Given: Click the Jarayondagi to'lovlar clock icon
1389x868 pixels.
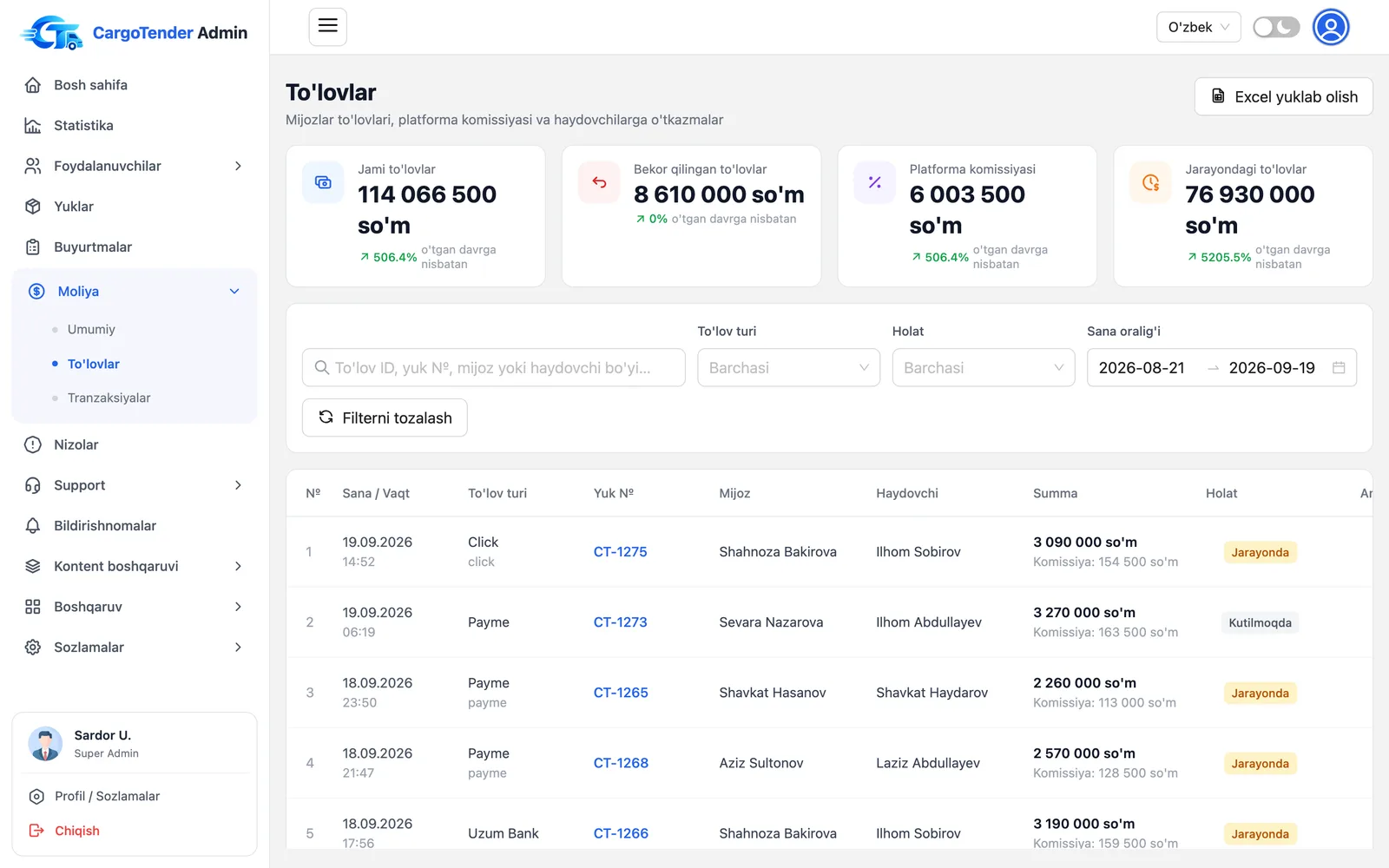Looking at the screenshot, I should [x=1151, y=182].
